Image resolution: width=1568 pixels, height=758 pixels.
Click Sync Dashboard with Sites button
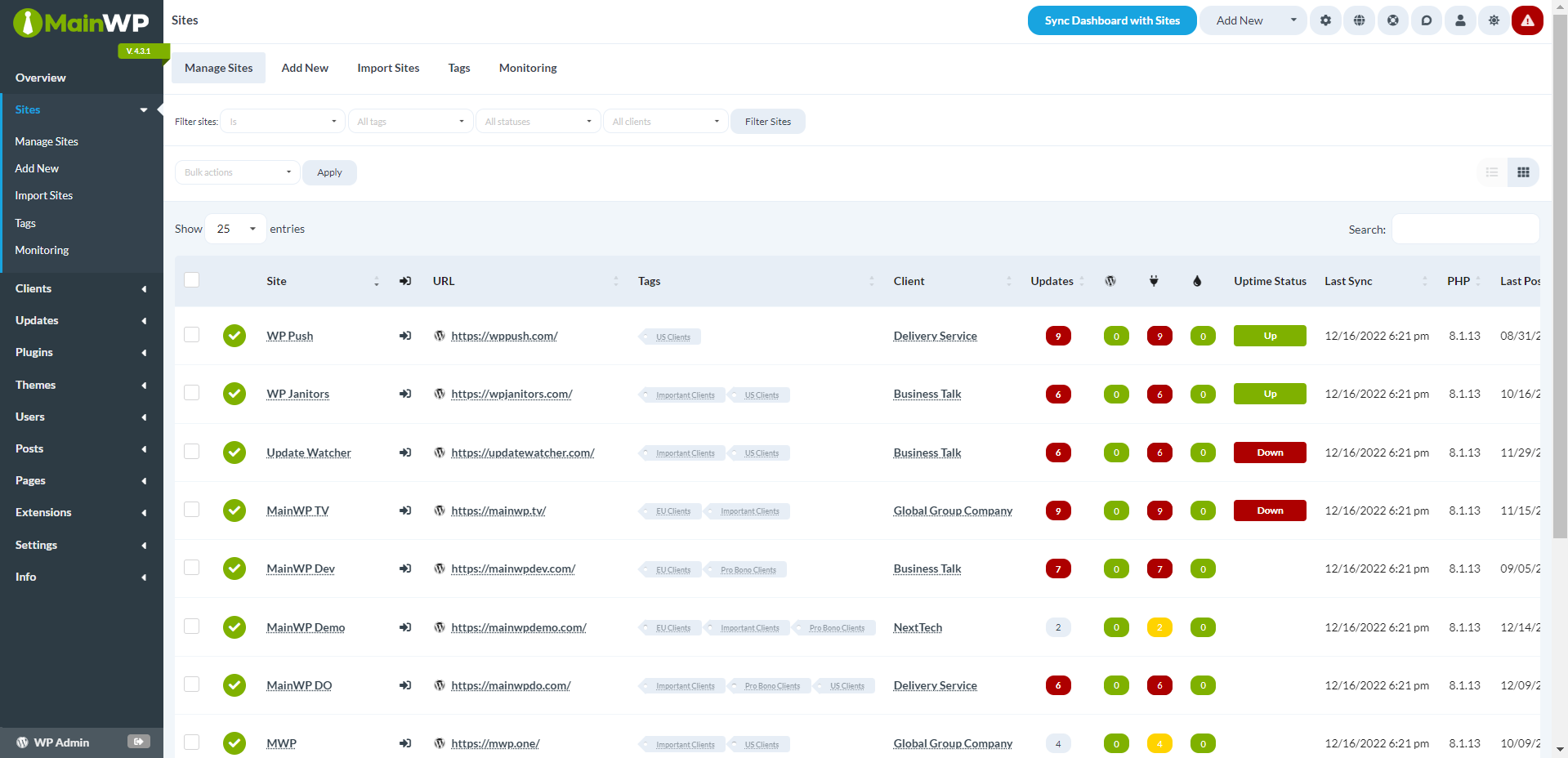point(1112,20)
